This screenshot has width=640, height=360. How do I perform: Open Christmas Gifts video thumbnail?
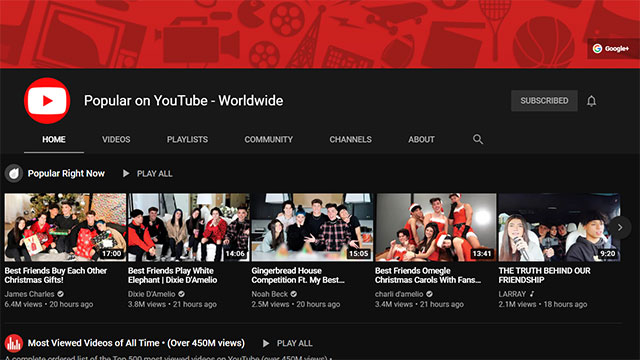click(x=65, y=227)
